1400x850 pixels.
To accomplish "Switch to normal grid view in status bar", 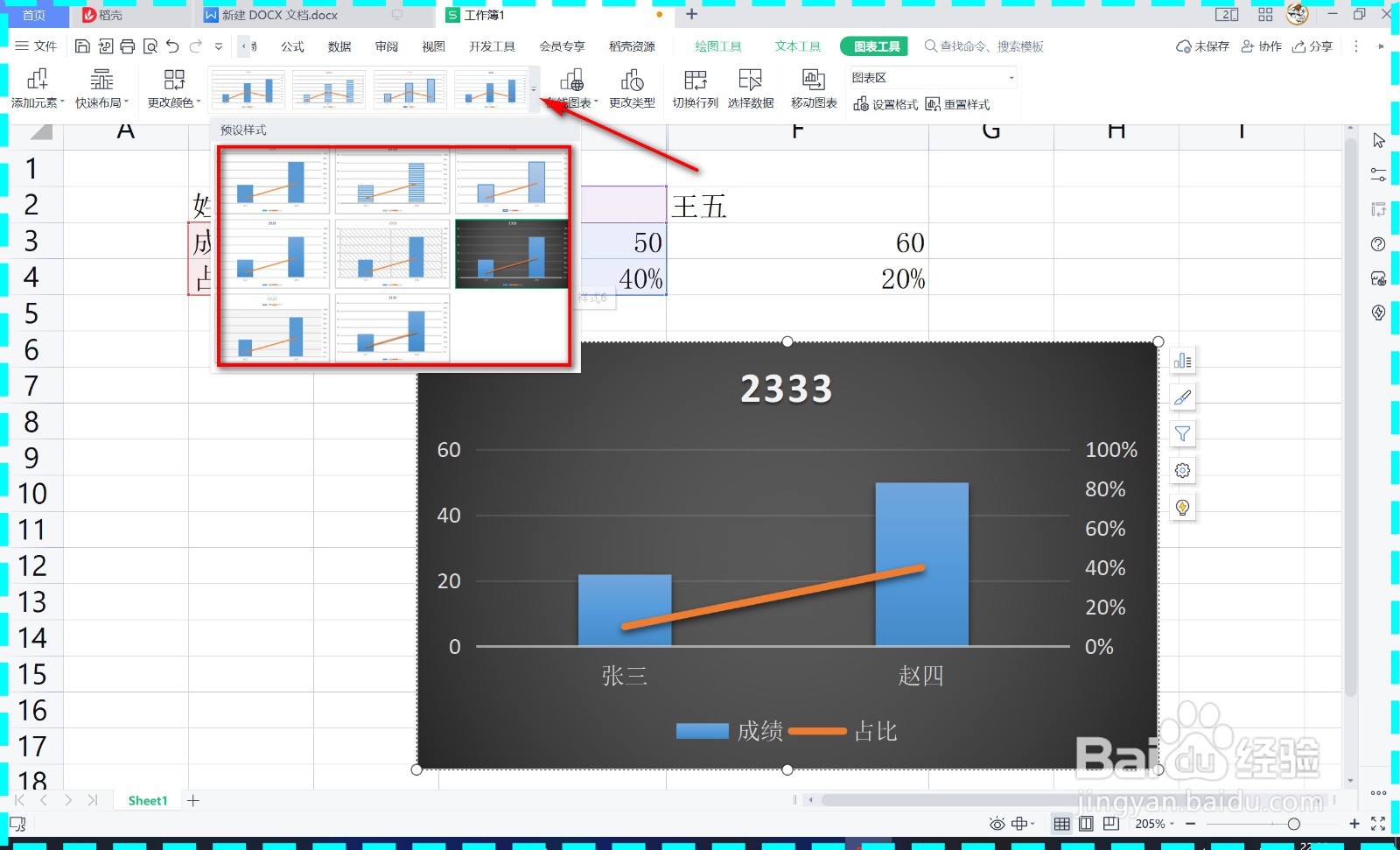I will tap(1062, 824).
